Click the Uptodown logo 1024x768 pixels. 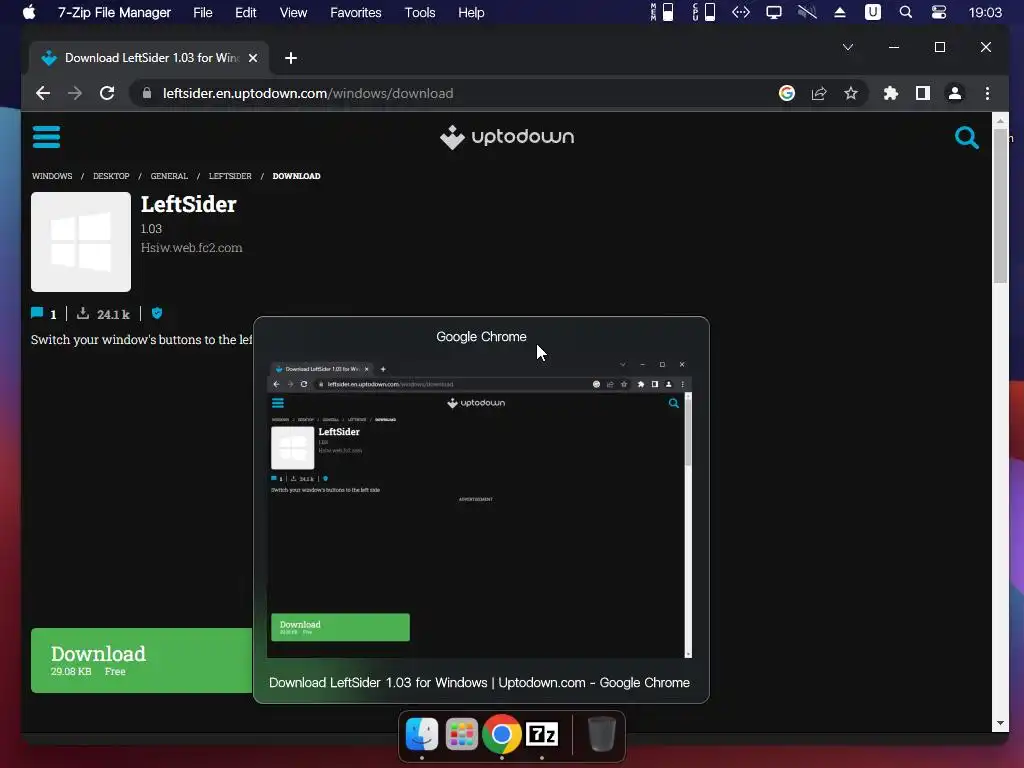pyautogui.click(x=507, y=137)
